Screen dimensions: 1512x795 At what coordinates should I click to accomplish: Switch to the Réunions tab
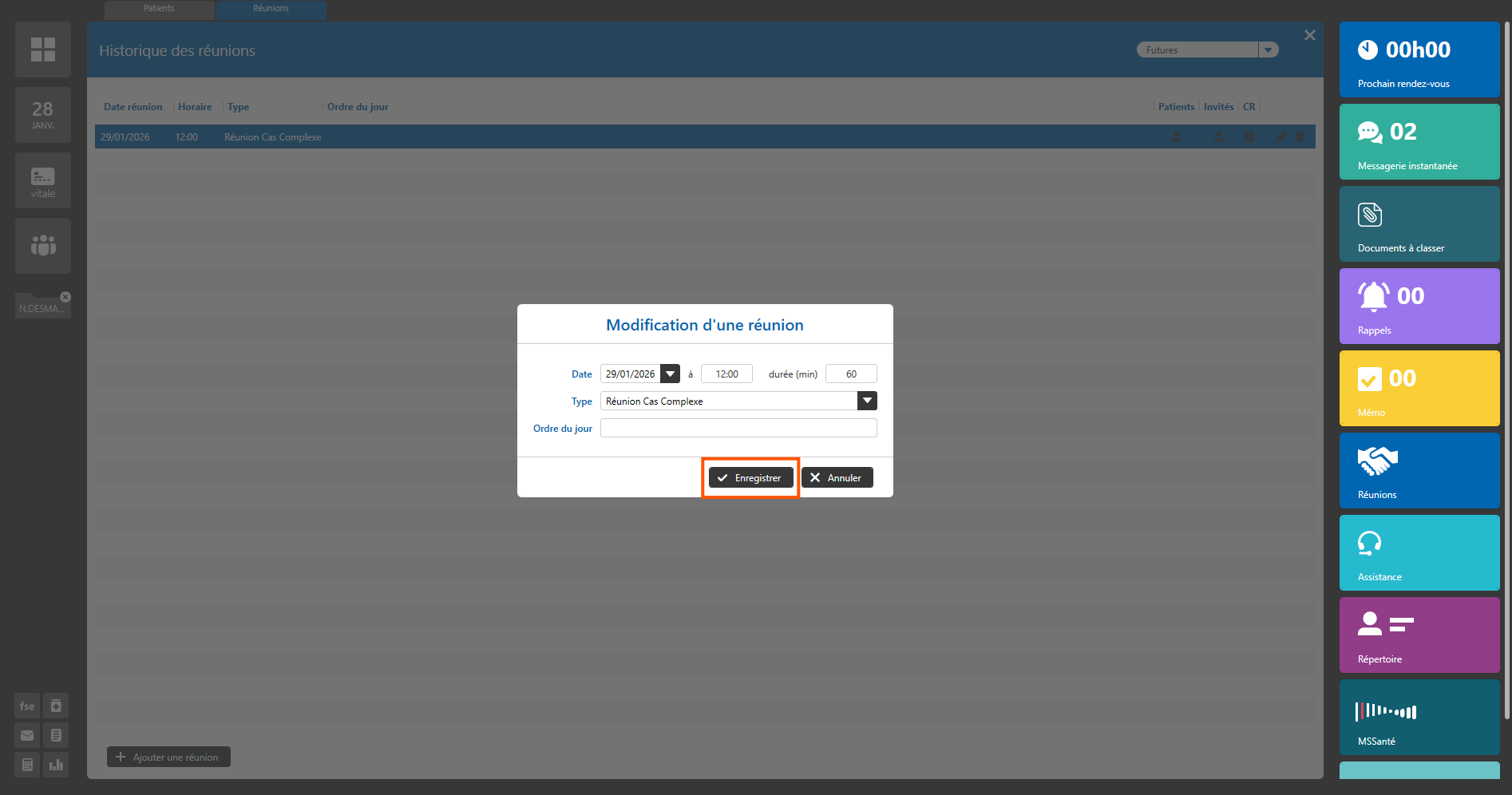271,9
